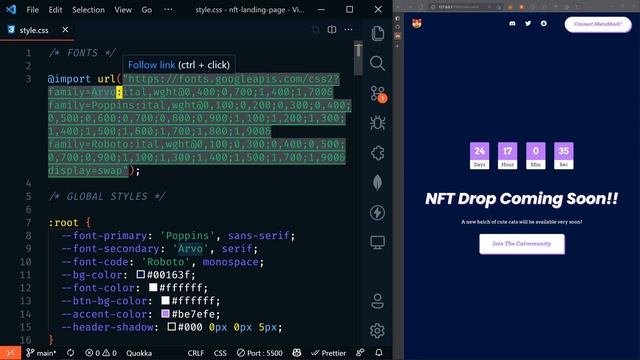The width and height of the screenshot is (640, 360).
Task: Open the Run and Debug panel
Action: pos(378,123)
